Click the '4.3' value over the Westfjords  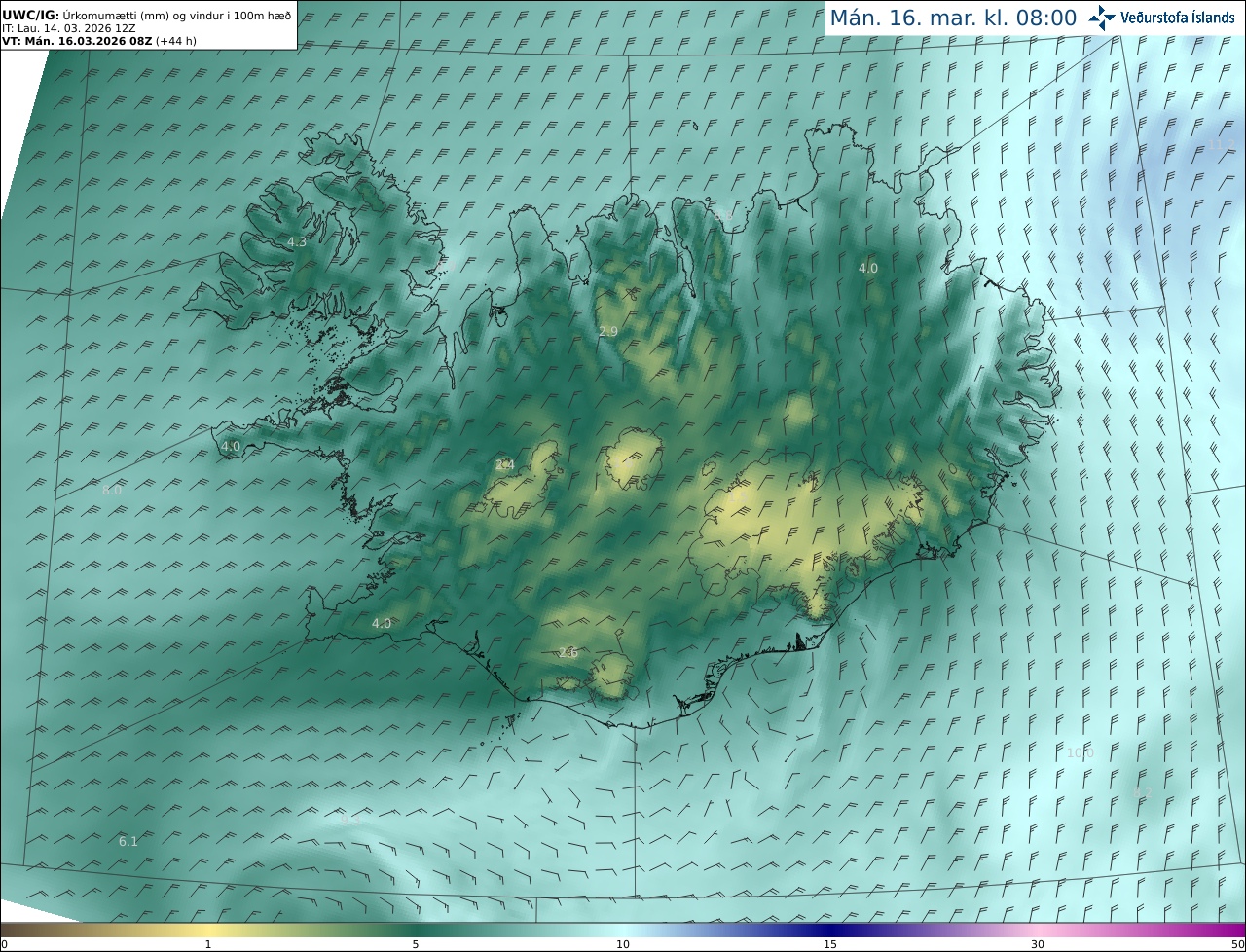pos(297,241)
